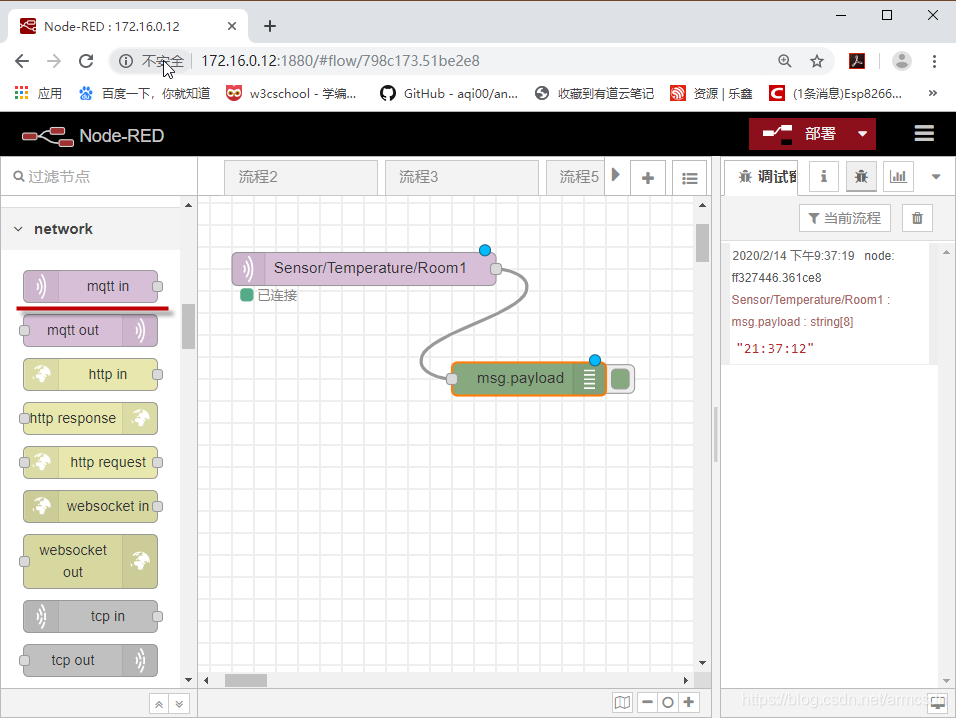
Task: Select the msg.payload debug node on canvas
Action: [528, 379]
